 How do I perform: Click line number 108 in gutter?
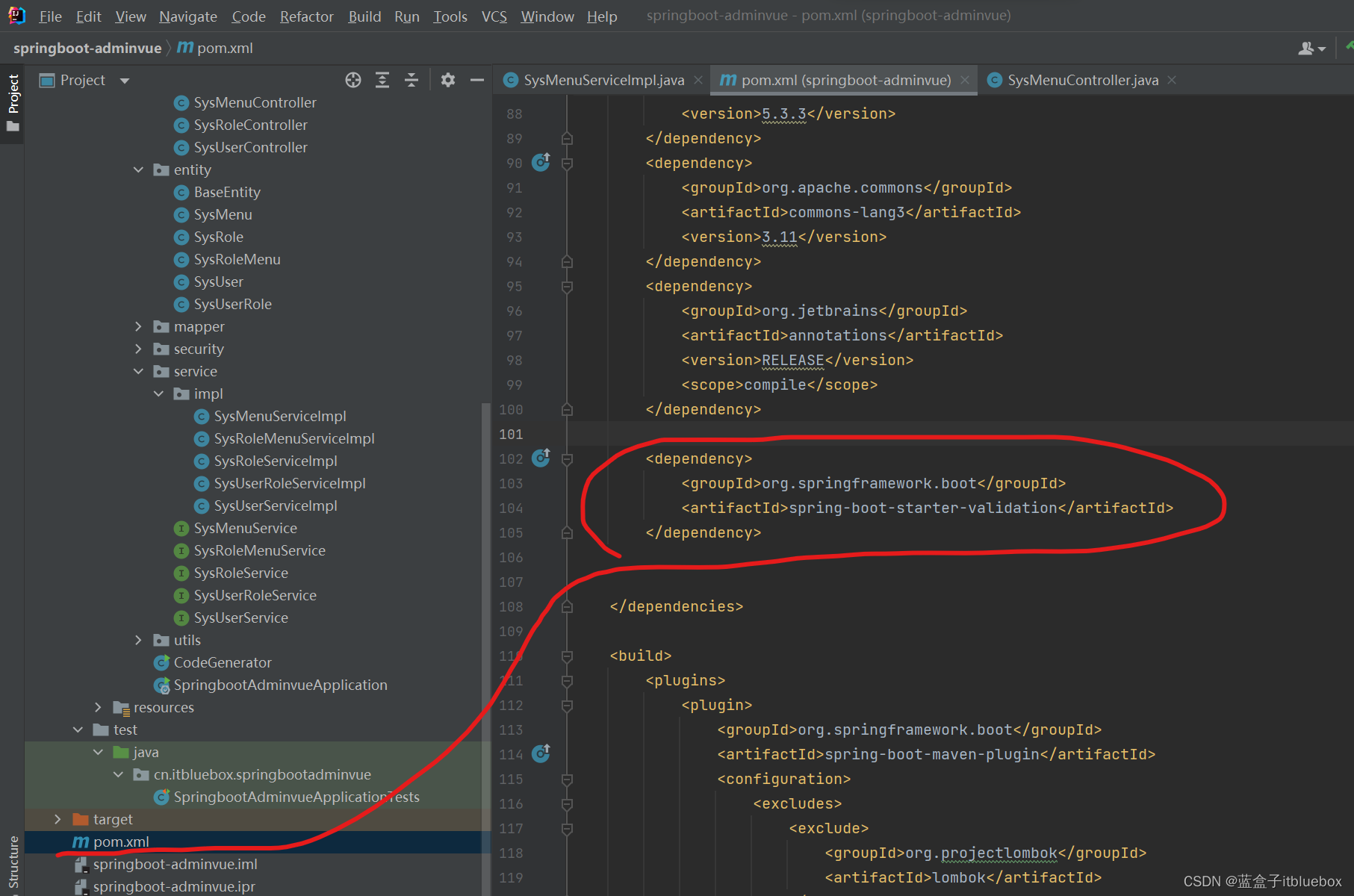[x=512, y=606]
